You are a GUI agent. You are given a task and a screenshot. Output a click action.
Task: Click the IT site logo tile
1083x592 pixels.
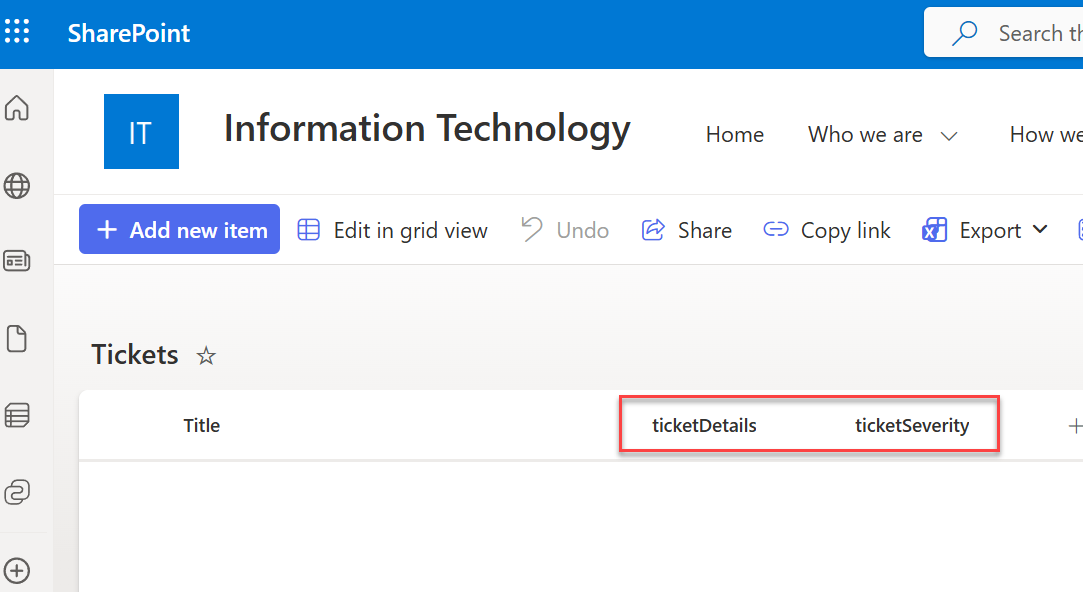coord(141,132)
